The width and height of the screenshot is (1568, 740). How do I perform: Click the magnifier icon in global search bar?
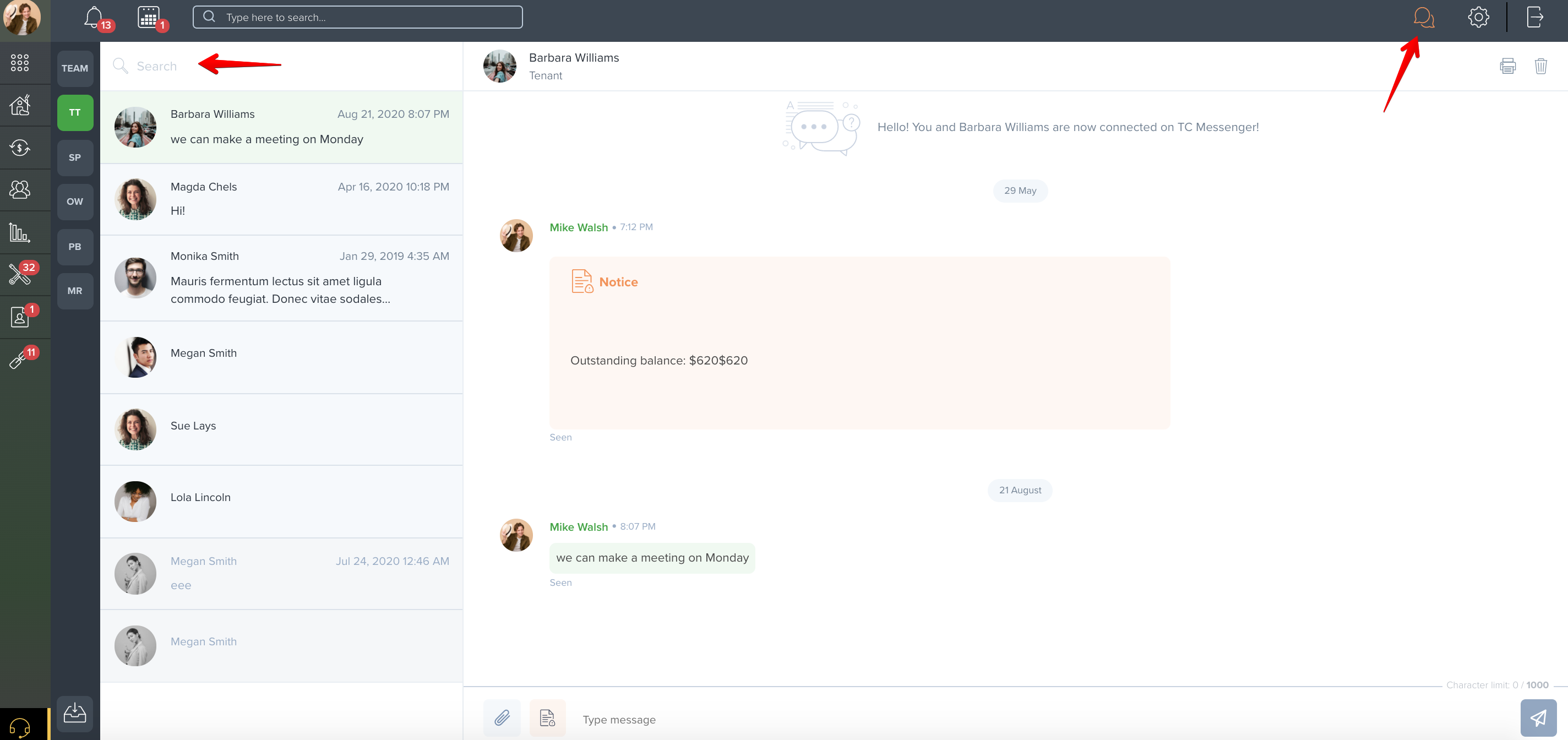(x=209, y=17)
